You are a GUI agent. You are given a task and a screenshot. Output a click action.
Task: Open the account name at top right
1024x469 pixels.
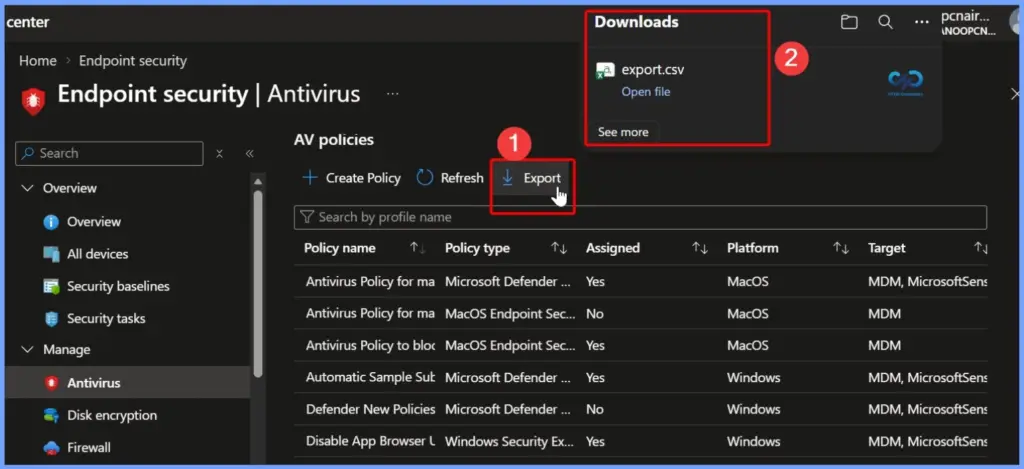coord(969,22)
